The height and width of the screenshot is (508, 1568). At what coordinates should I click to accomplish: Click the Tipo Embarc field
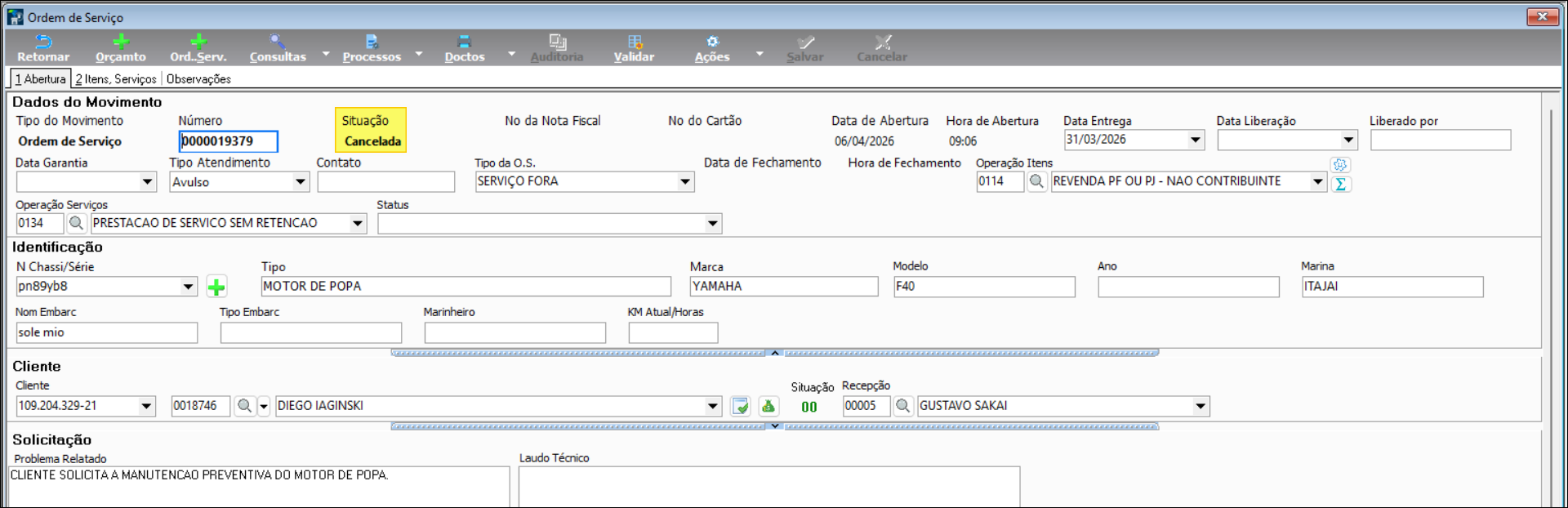point(311,332)
